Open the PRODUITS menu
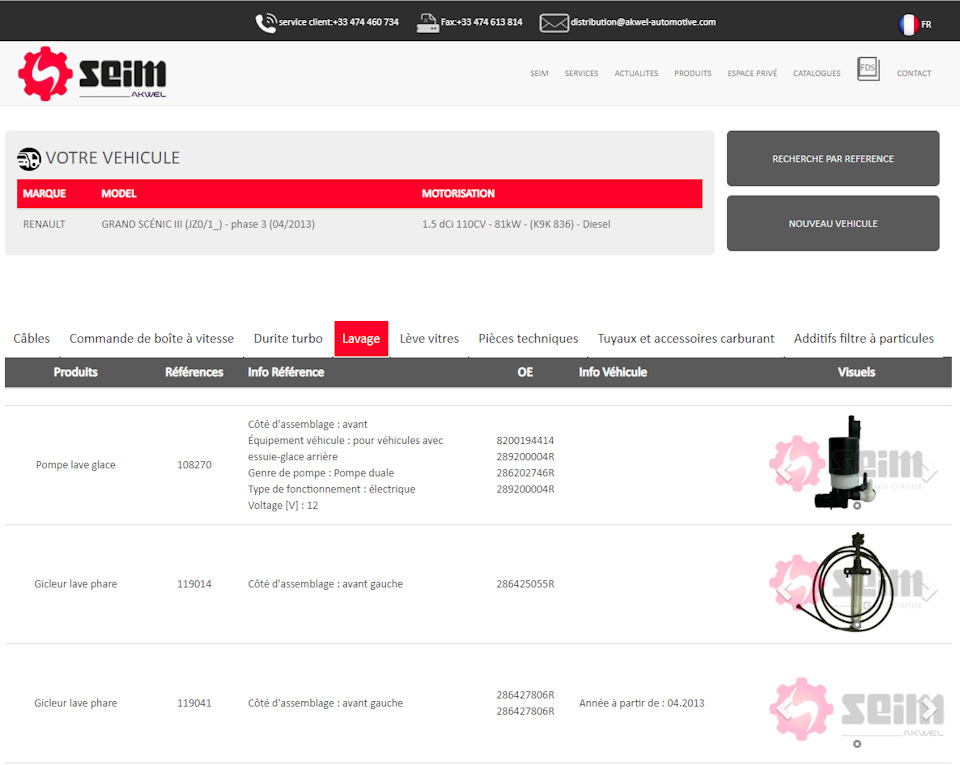 (692, 73)
